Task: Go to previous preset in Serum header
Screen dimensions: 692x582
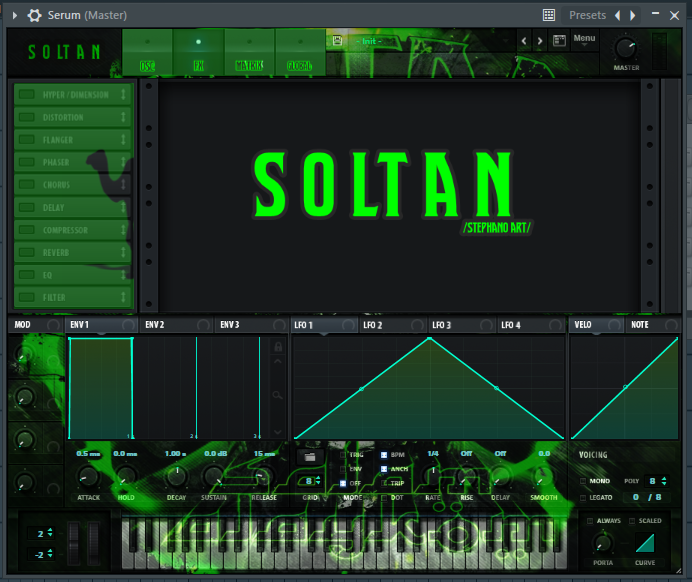Action: click(524, 41)
